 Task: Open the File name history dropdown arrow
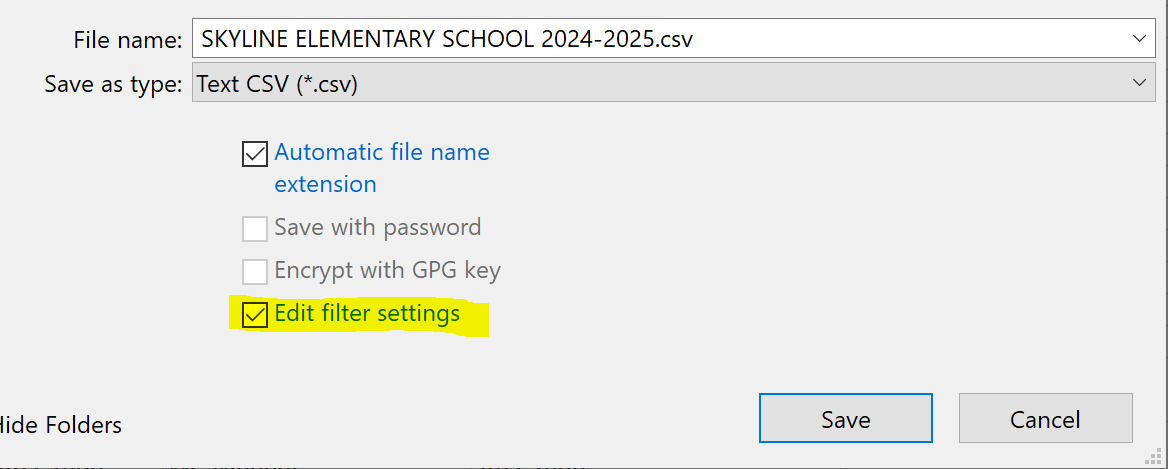click(x=1139, y=38)
